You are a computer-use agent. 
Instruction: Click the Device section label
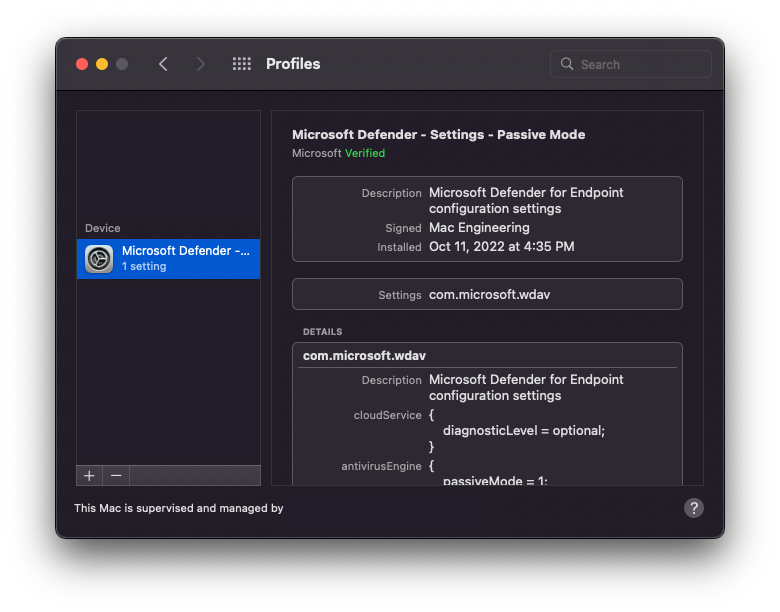pyautogui.click(x=102, y=228)
